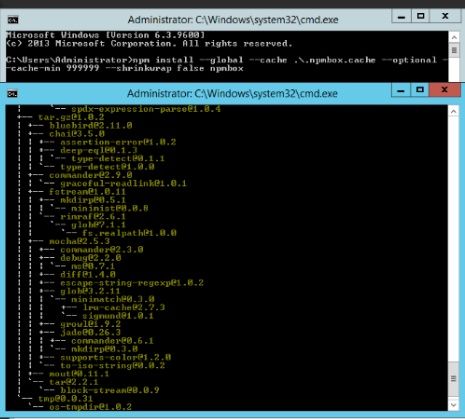This screenshot has height=419, width=465.
Task: Click the 'chai@3.5.0' tree line
Action: [x=77, y=134]
